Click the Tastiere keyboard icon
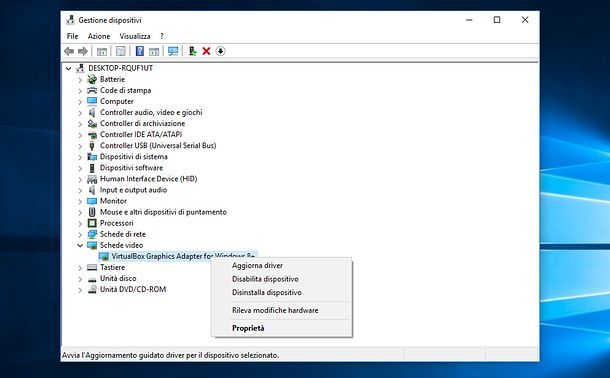 click(92, 268)
